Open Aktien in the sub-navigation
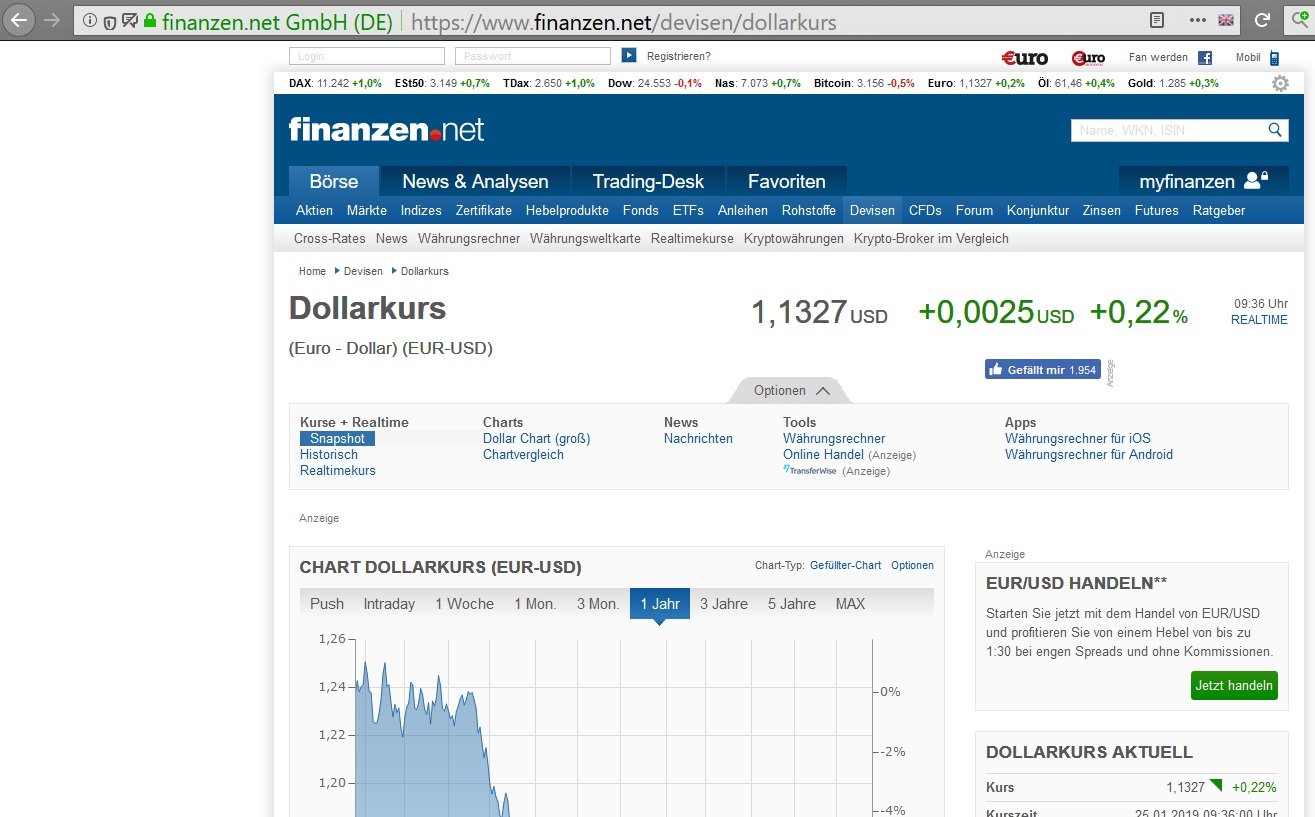The height and width of the screenshot is (817, 1315). coord(315,210)
